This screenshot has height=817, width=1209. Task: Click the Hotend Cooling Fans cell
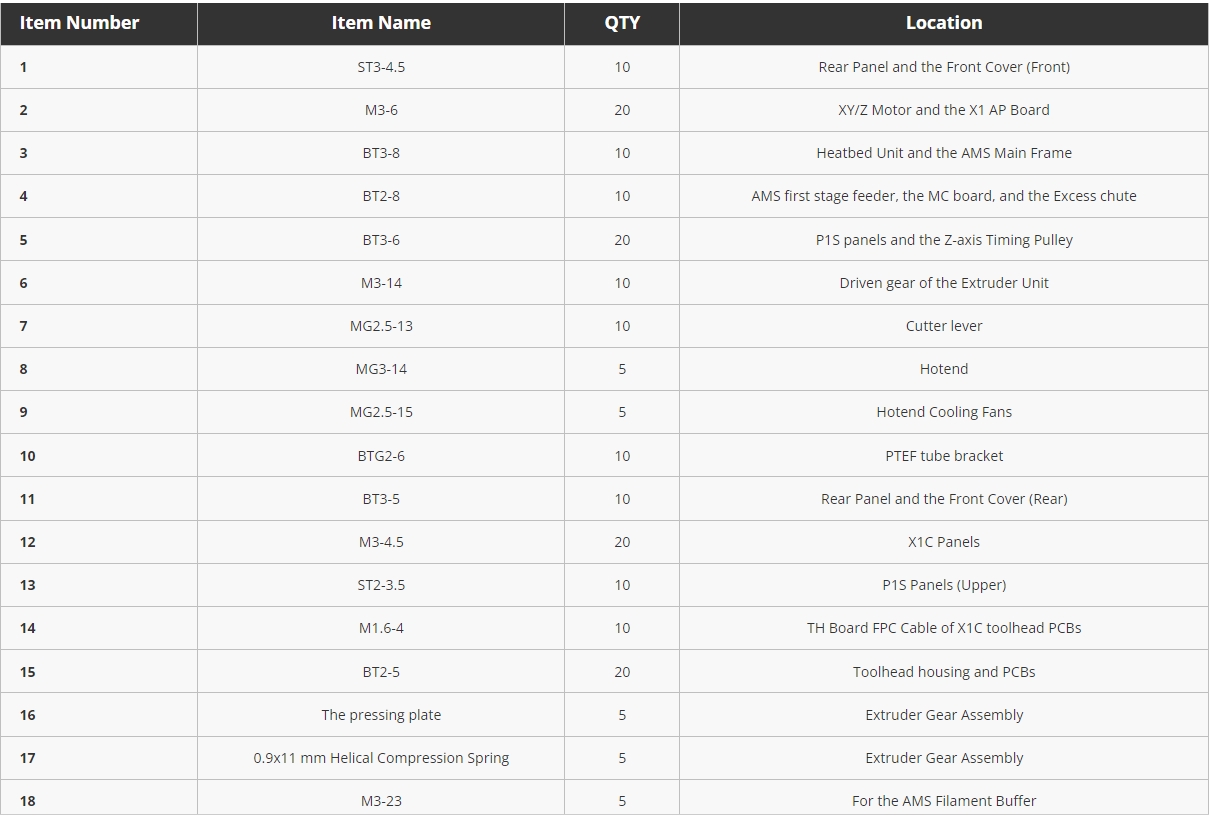point(943,412)
